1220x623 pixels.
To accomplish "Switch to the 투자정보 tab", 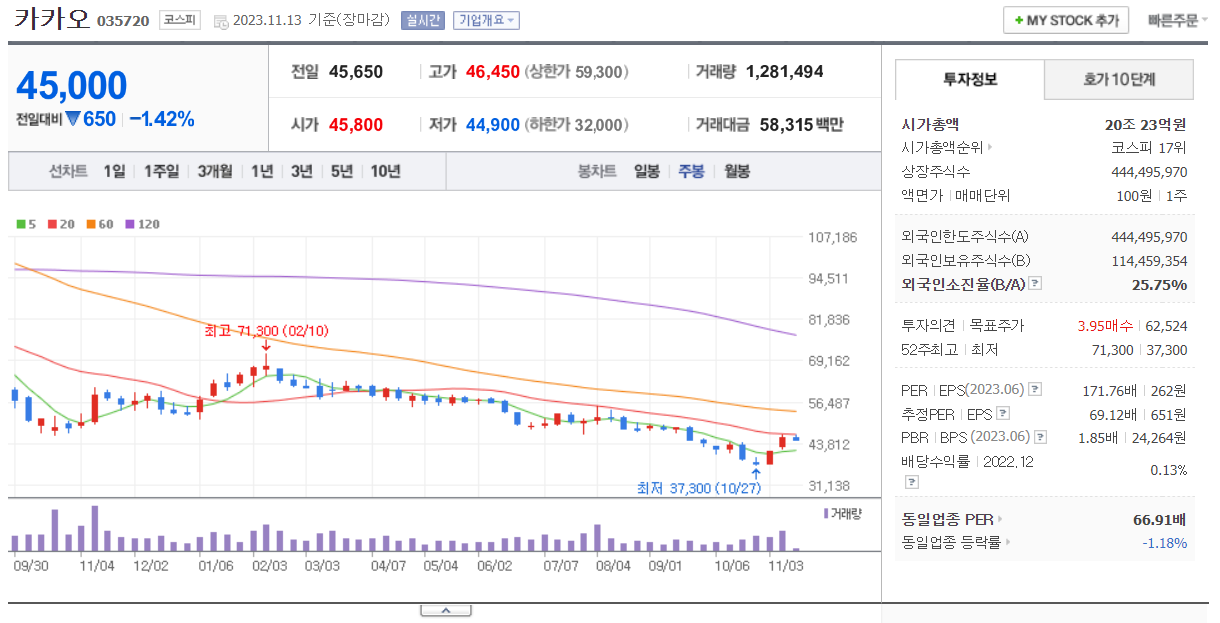I will pyautogui.click(x=969, y=80).
